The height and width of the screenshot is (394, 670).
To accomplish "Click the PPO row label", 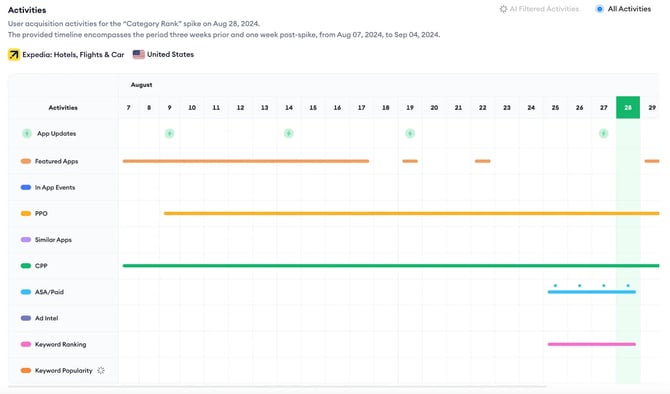I will point(41,213).
